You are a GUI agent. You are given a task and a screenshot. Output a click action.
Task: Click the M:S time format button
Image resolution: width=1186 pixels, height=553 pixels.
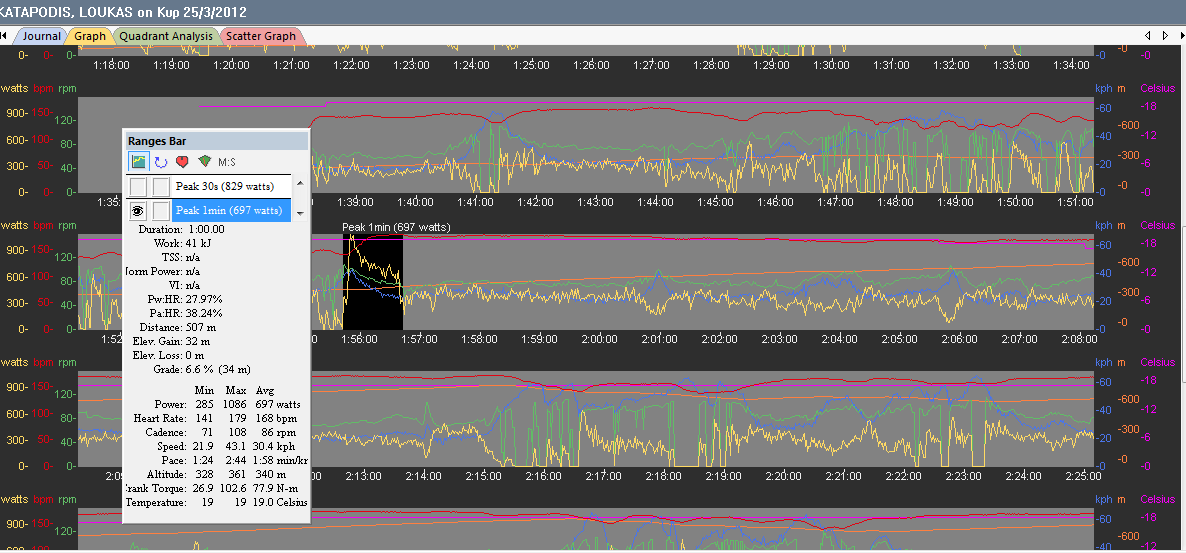227,162
